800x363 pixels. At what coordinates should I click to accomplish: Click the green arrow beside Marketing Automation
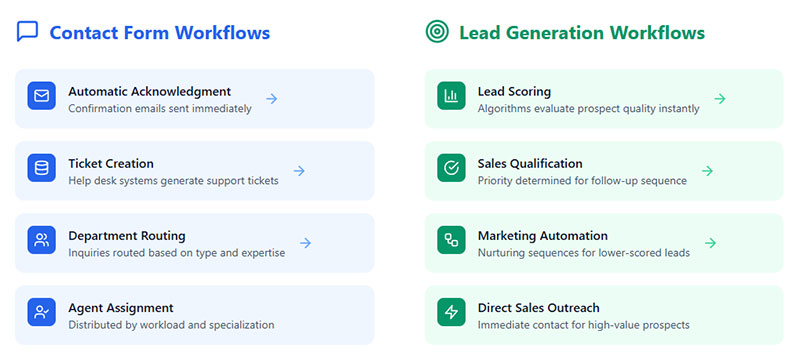(x=710, y=243)
